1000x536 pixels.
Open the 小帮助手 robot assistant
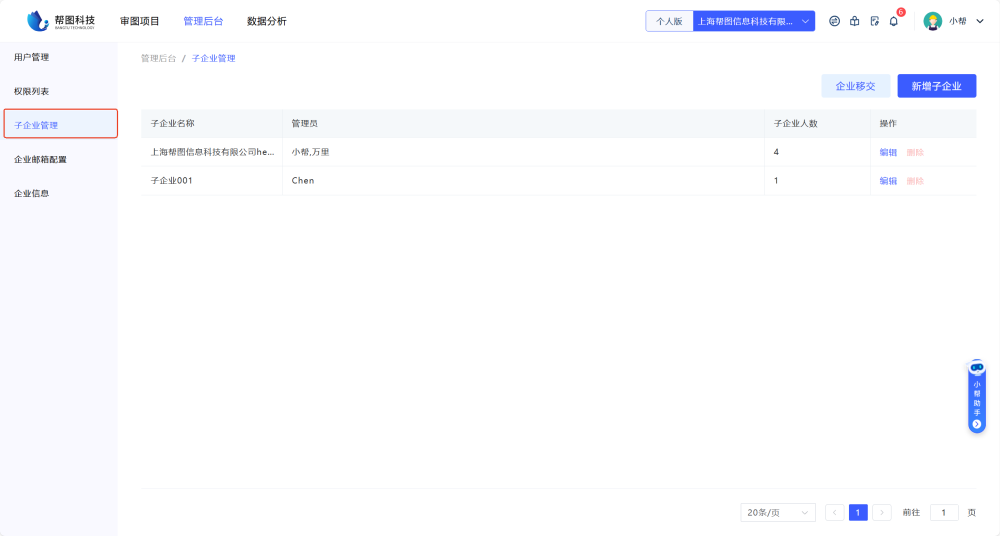click(977, 397)
